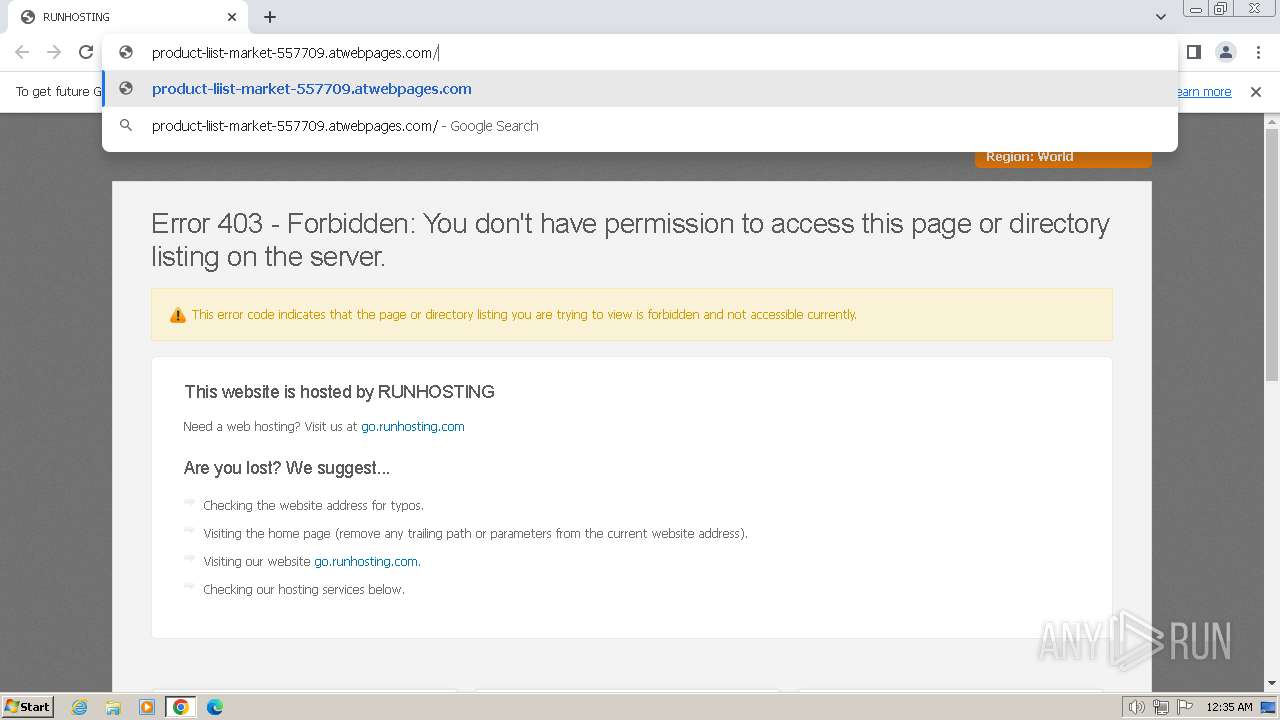
Task: Click the scrollbar down arrow
Action: point(1272,684)
